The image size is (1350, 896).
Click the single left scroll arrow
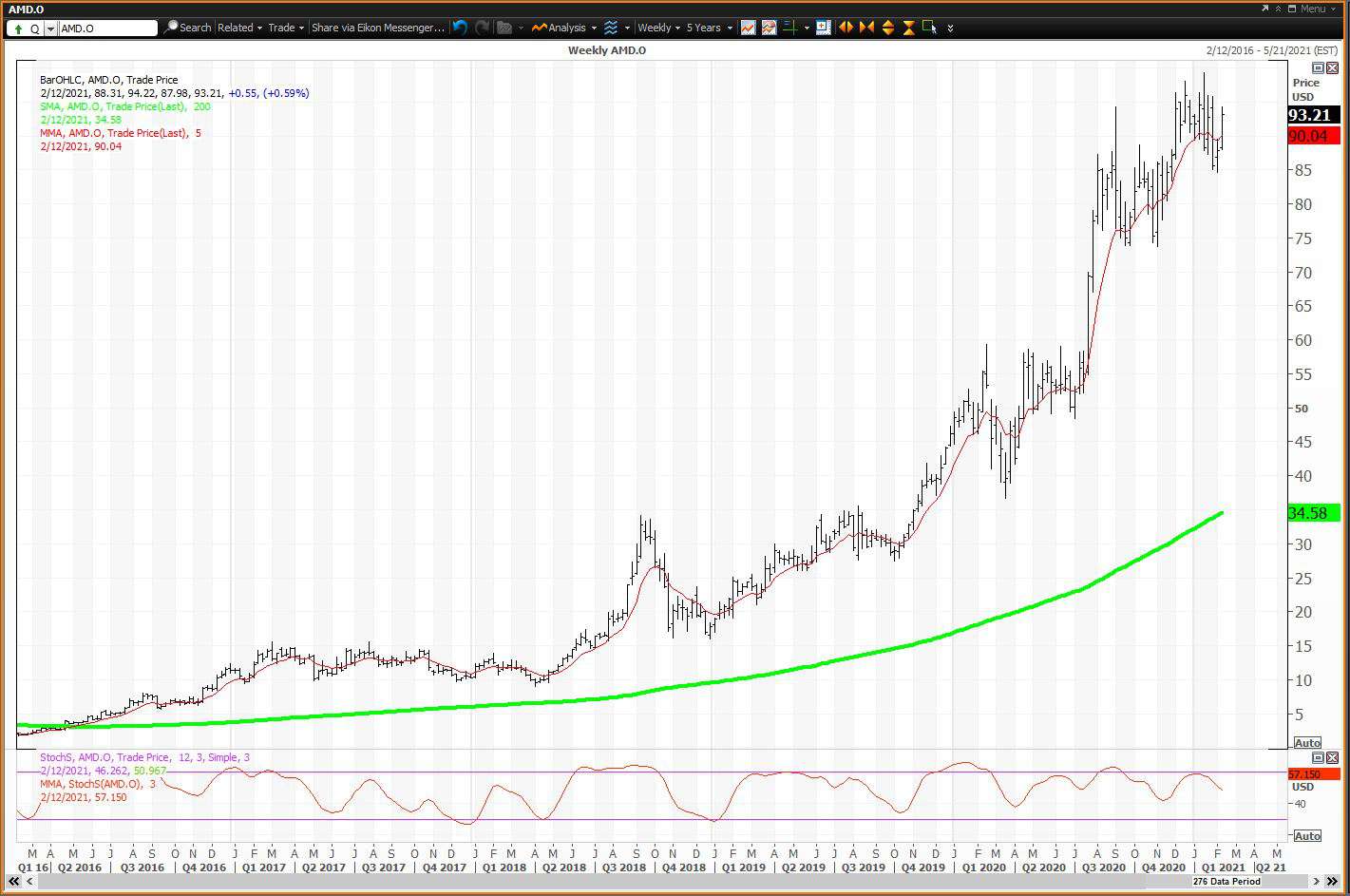coord(30,882)
